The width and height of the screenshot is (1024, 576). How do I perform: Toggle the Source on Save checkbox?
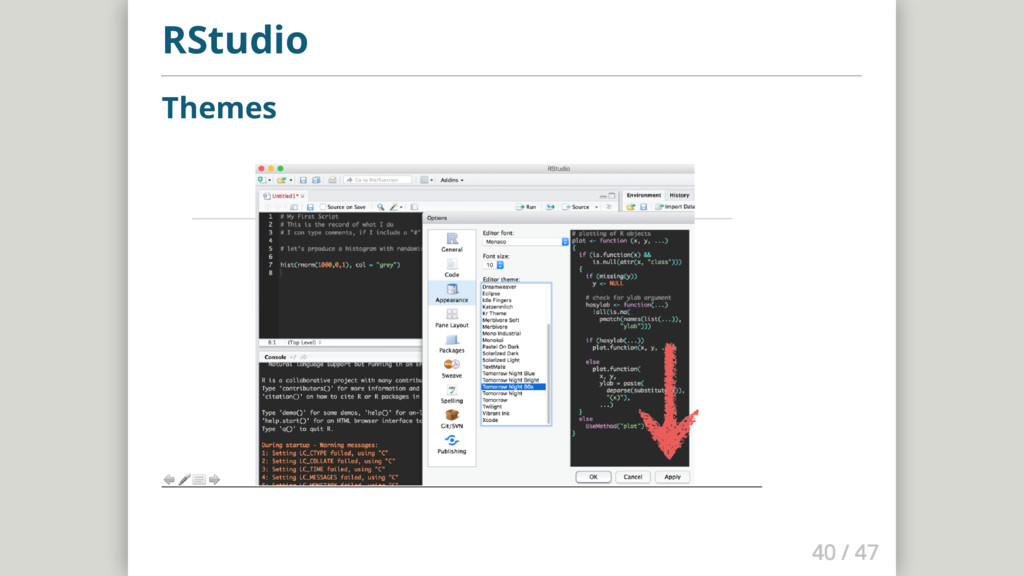tap(323, 207)
